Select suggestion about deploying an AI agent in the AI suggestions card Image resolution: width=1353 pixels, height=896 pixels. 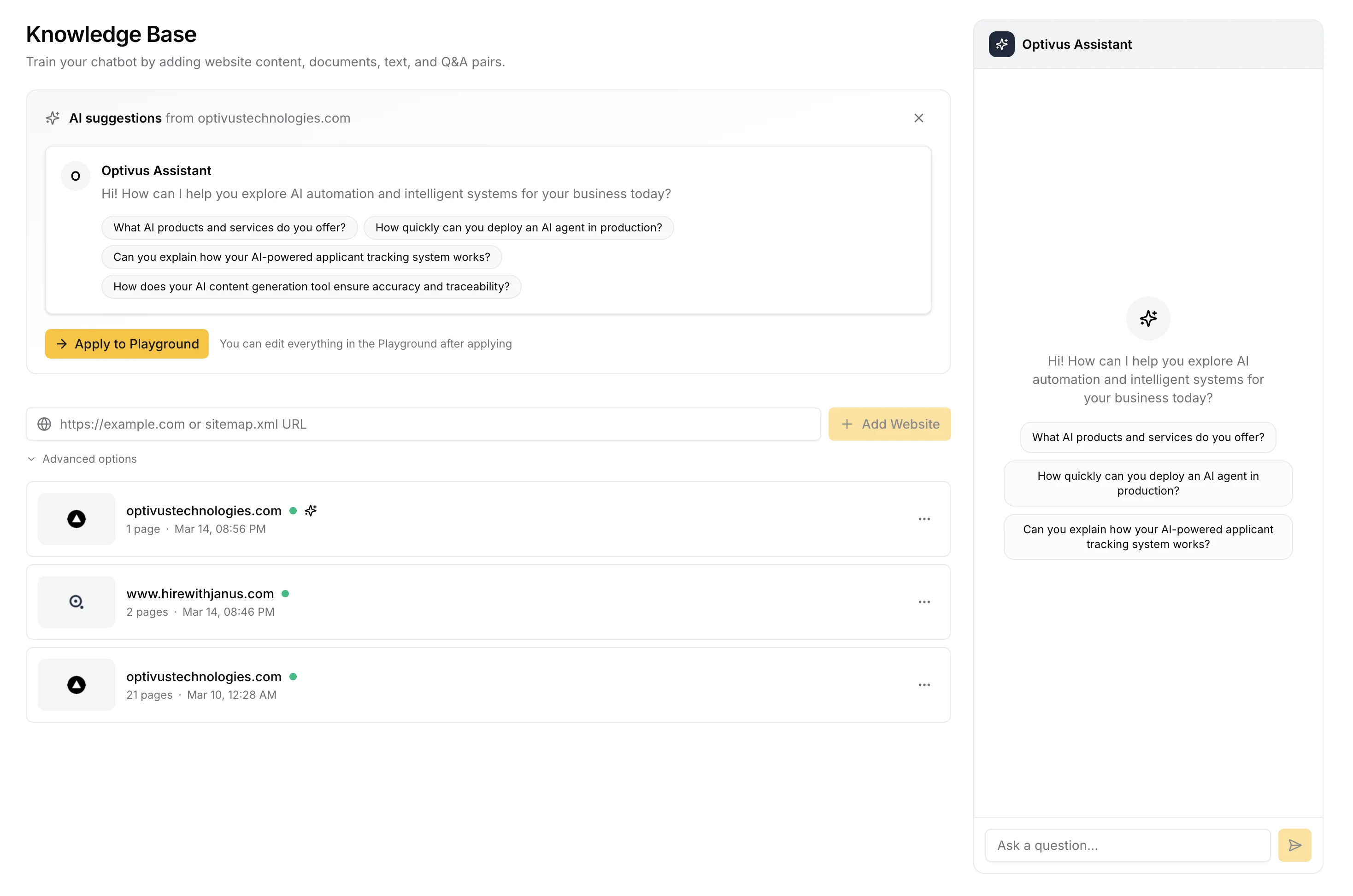tap(518, 227)
